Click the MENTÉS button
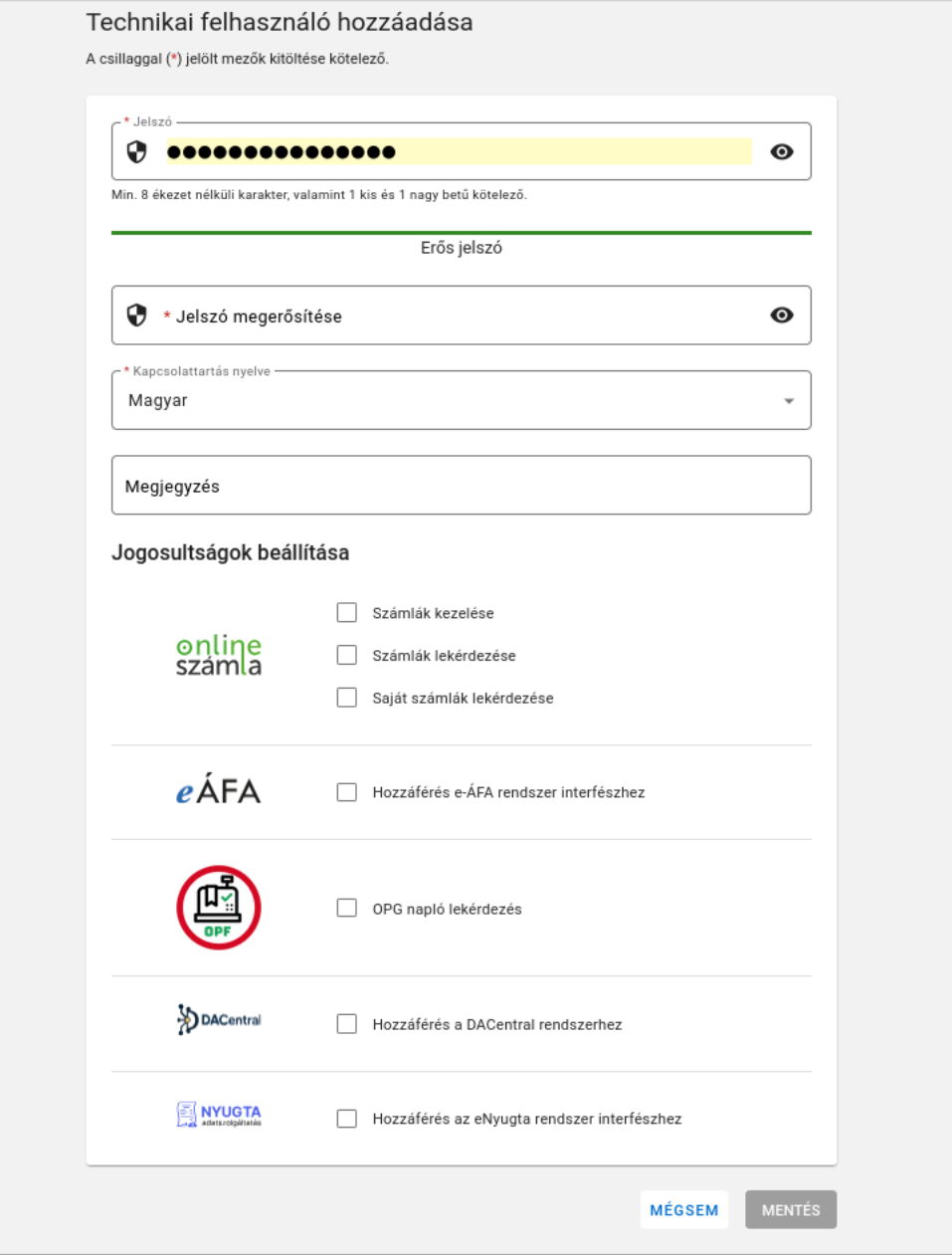The width and height of the screenshot is (952, 1255). [x=791, y=1210]
